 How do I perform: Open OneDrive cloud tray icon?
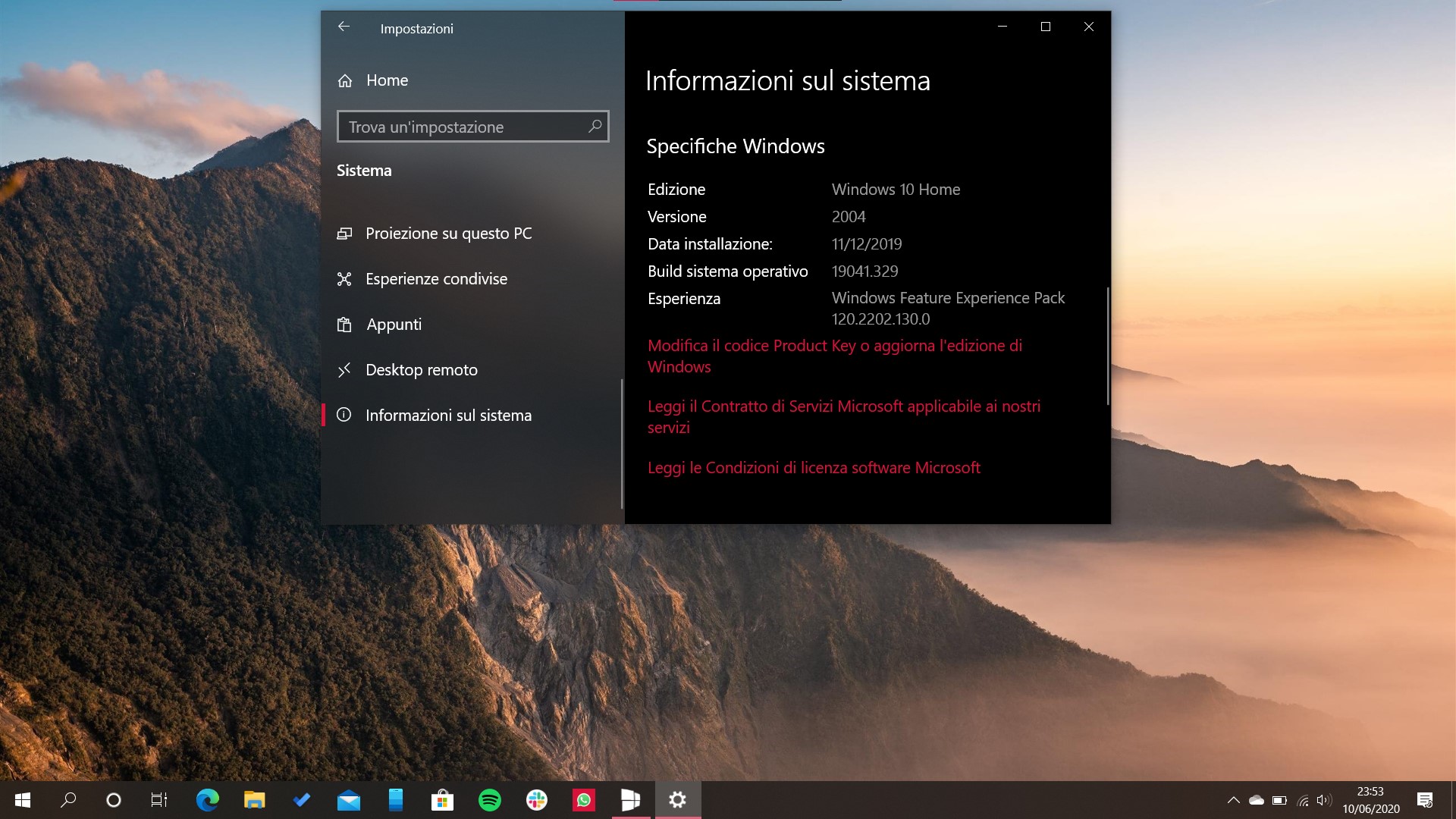tap(1257, 800)
